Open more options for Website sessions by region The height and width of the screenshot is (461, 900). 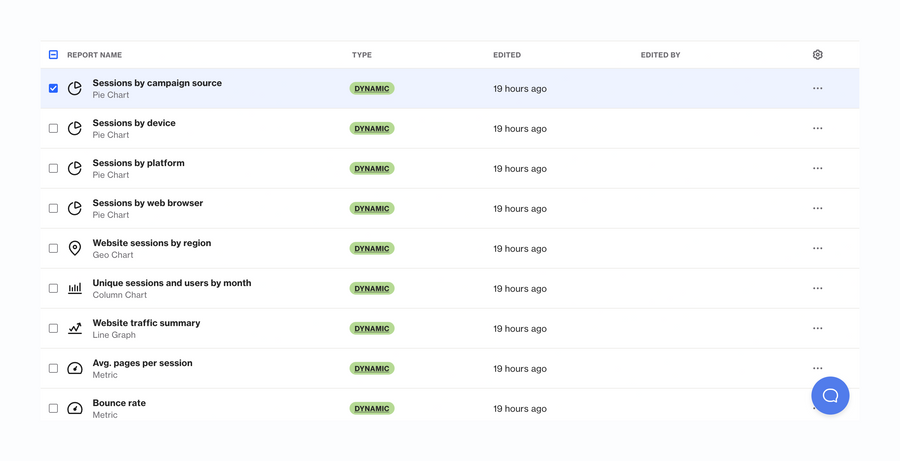(x=817, y=249)
